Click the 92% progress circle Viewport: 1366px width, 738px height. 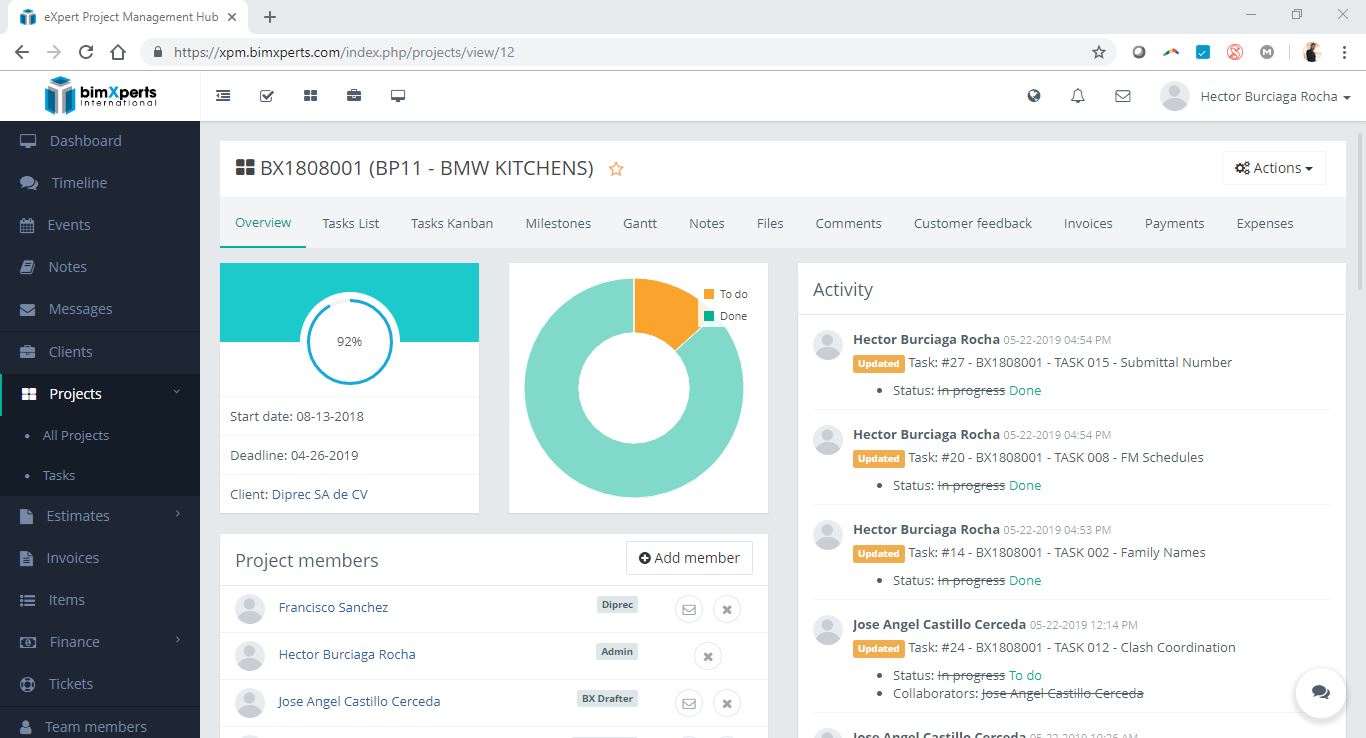coord(349,341)
